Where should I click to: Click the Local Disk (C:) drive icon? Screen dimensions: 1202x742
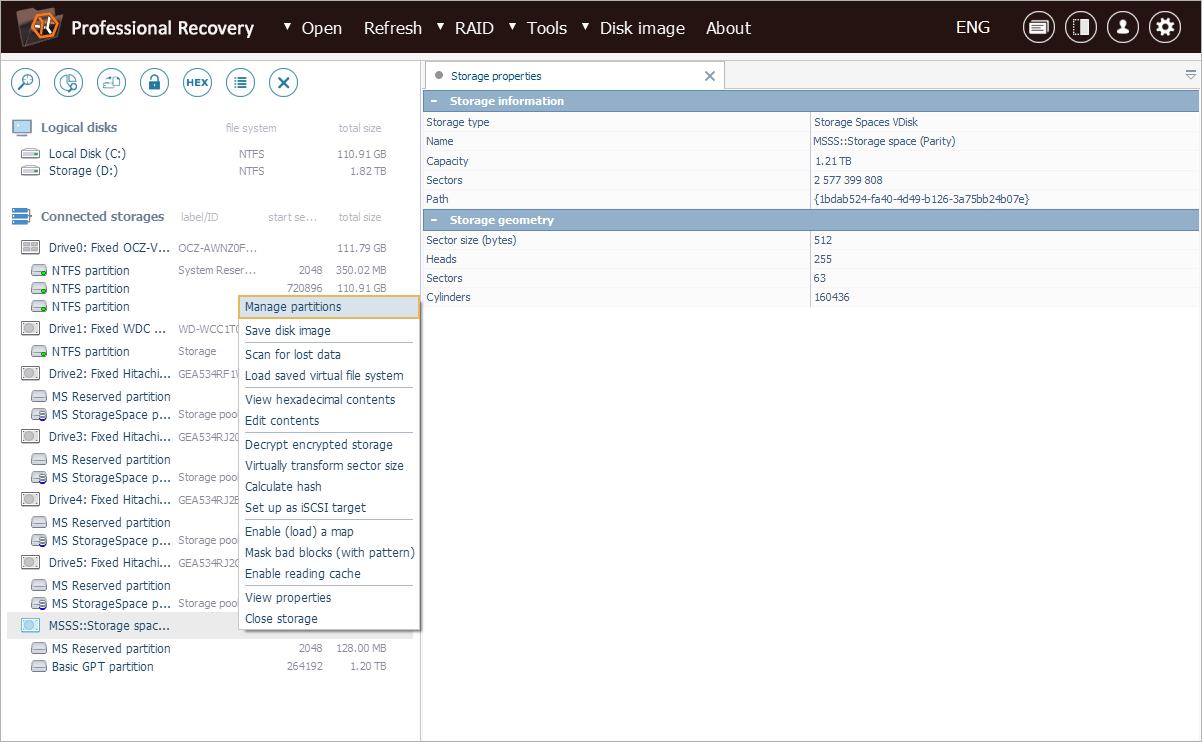coord(30,153)
